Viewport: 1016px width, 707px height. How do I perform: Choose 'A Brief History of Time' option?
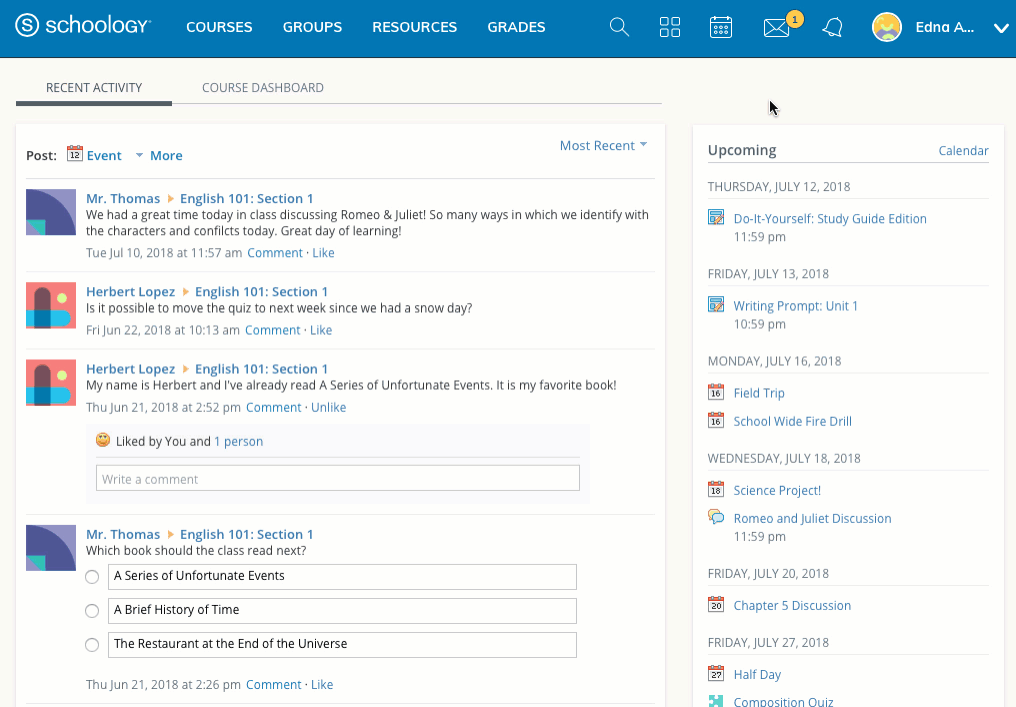(92, 611)
